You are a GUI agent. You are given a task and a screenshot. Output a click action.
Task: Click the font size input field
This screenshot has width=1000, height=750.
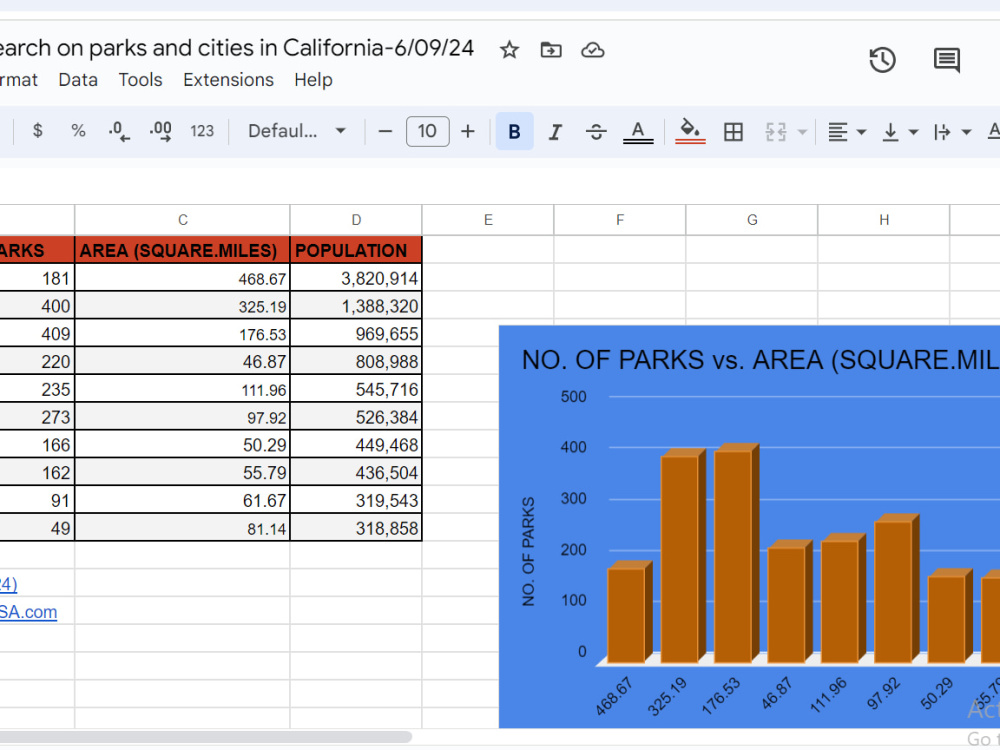click(427, 131)
